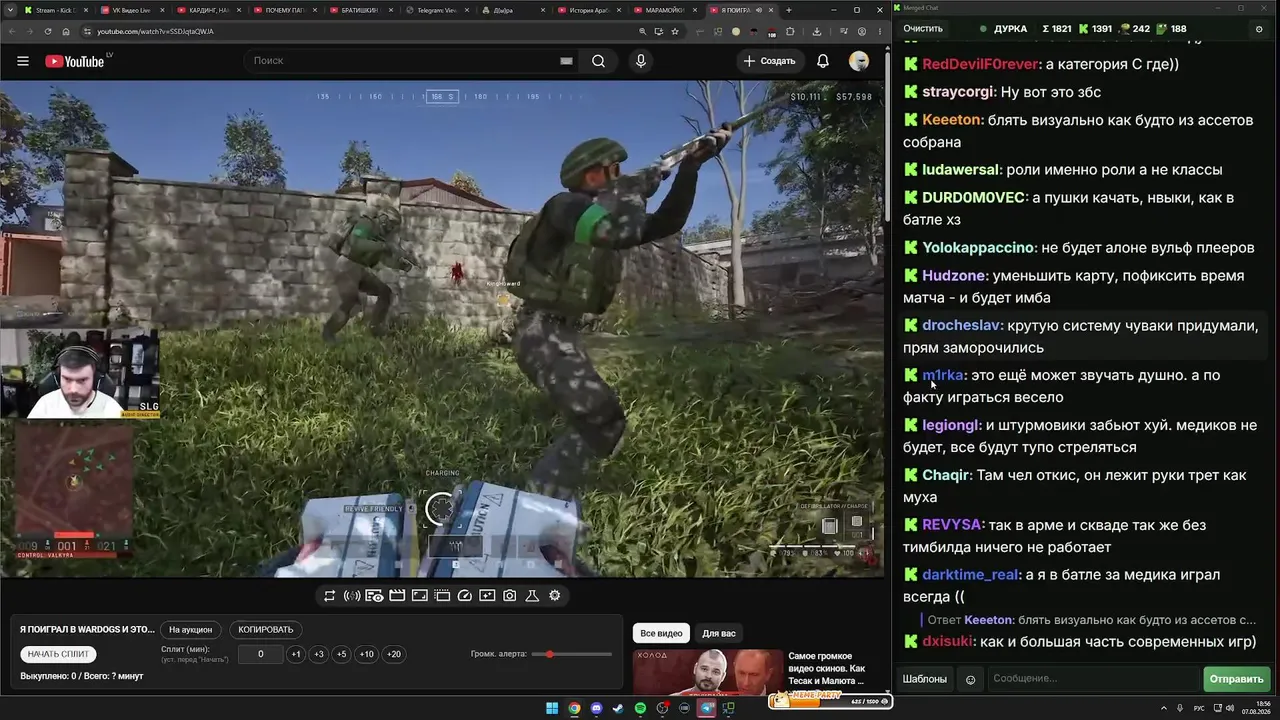Switch to the Stream - Kick tab
The height and width of the screenshot is (720, 1280).
click(55, 10)
